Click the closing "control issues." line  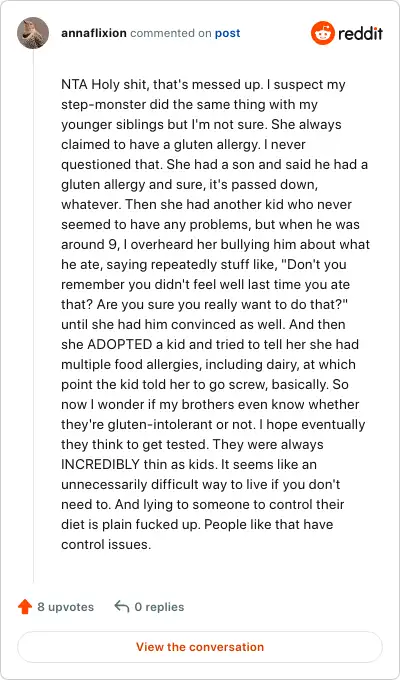pos(106,544)
